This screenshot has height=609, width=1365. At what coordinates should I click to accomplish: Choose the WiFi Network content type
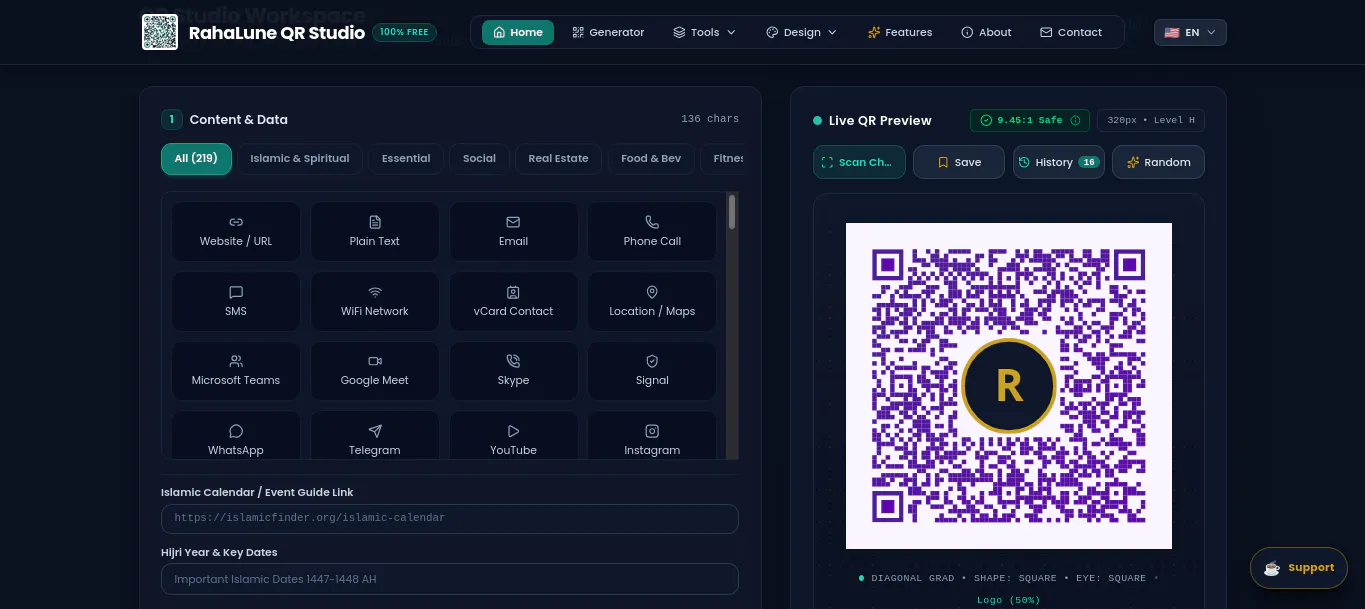[x=375, y=301]
